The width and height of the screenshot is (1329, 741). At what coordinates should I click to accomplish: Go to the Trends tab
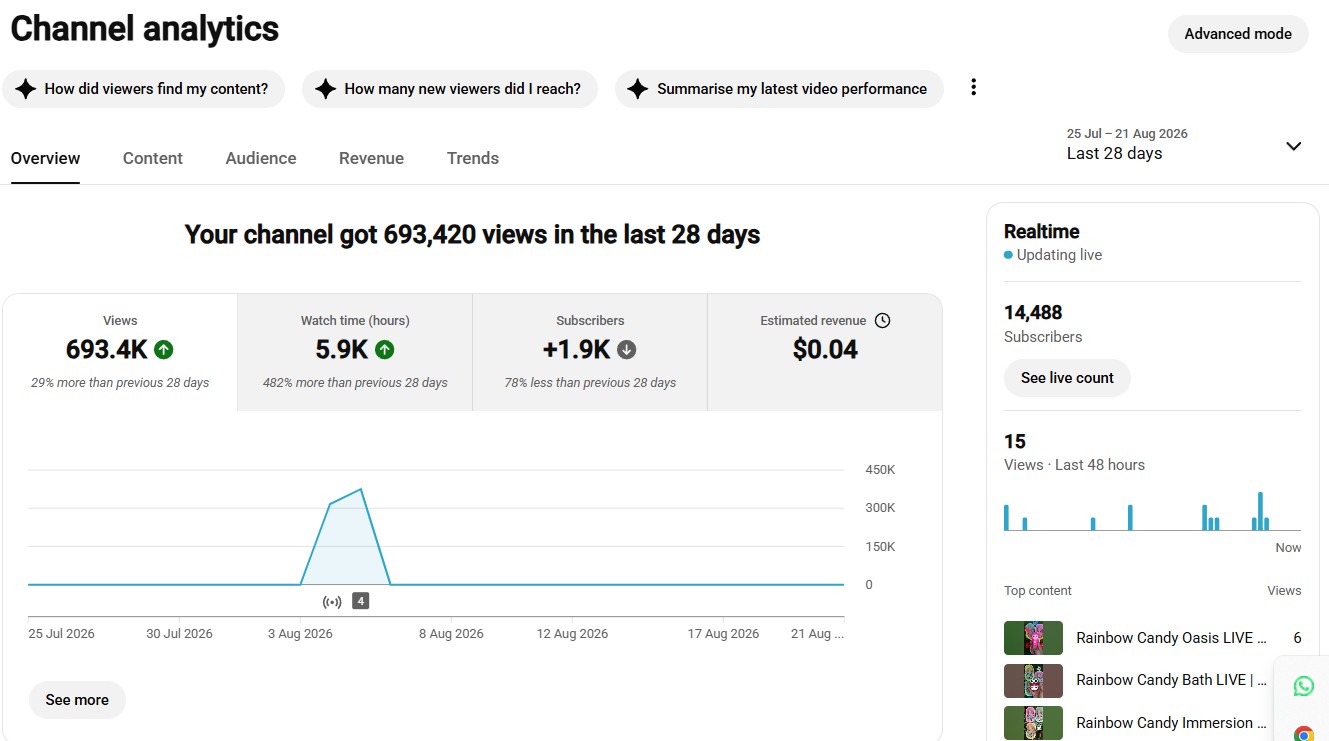coord(473,158)
